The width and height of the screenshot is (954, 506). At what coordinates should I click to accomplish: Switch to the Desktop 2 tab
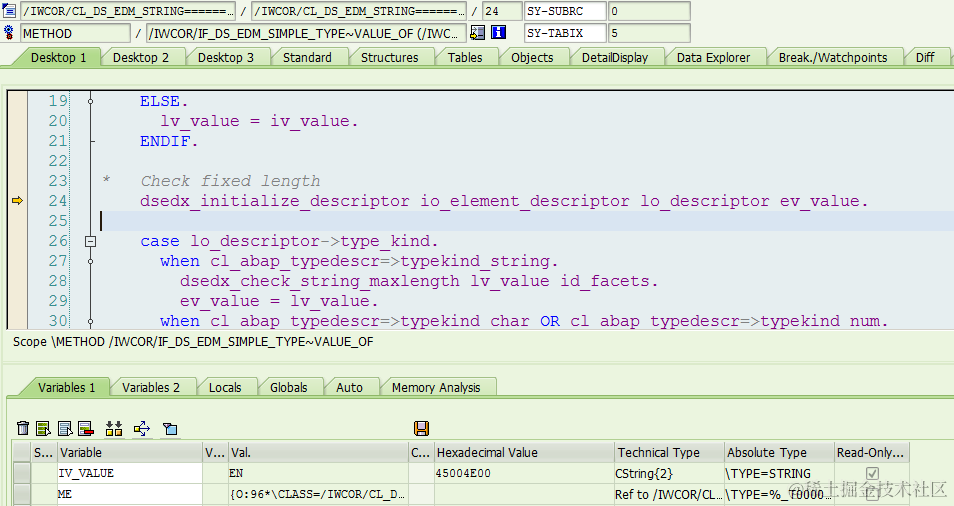click(141, 58)
